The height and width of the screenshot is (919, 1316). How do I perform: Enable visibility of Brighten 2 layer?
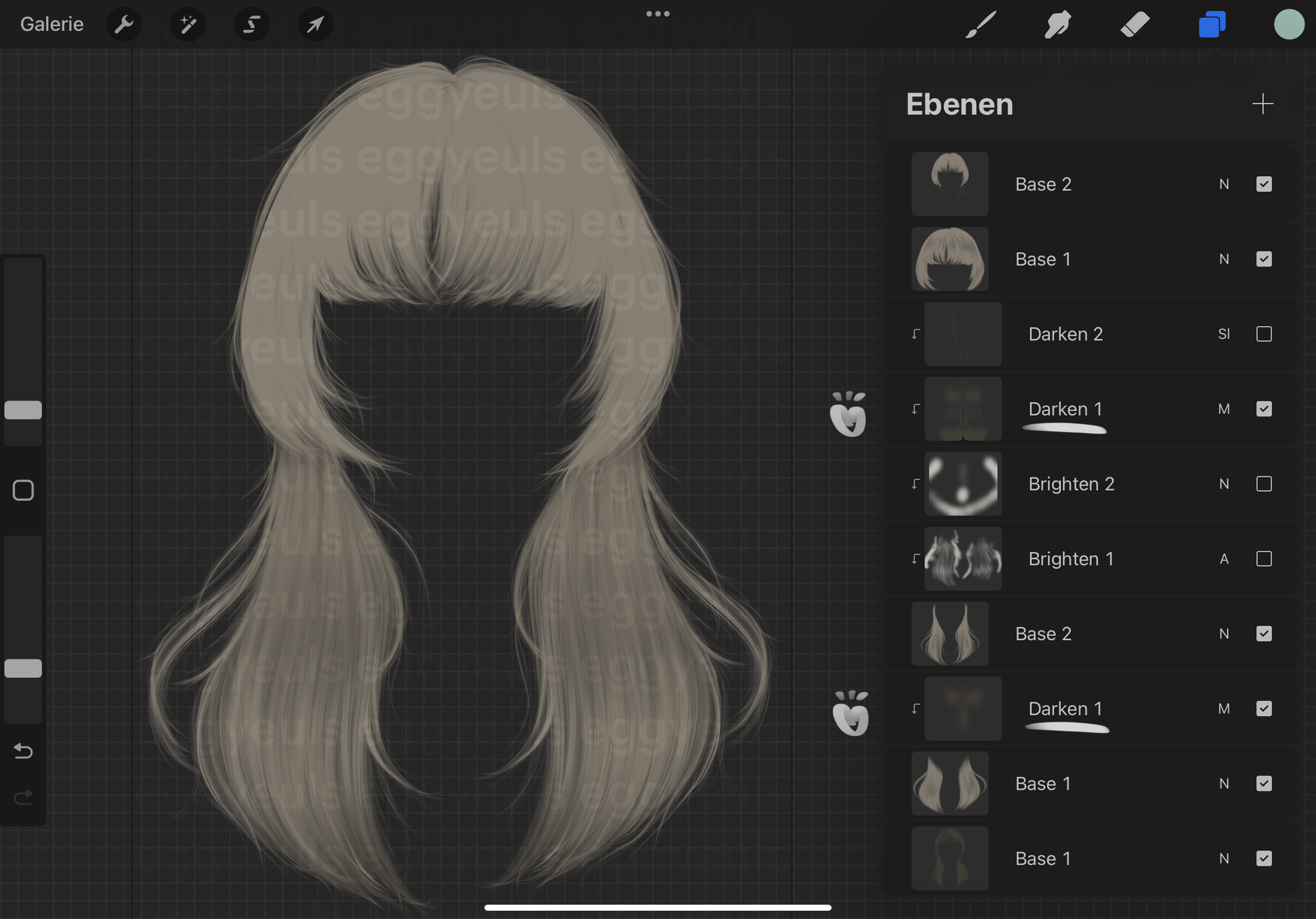(1264, 485)
